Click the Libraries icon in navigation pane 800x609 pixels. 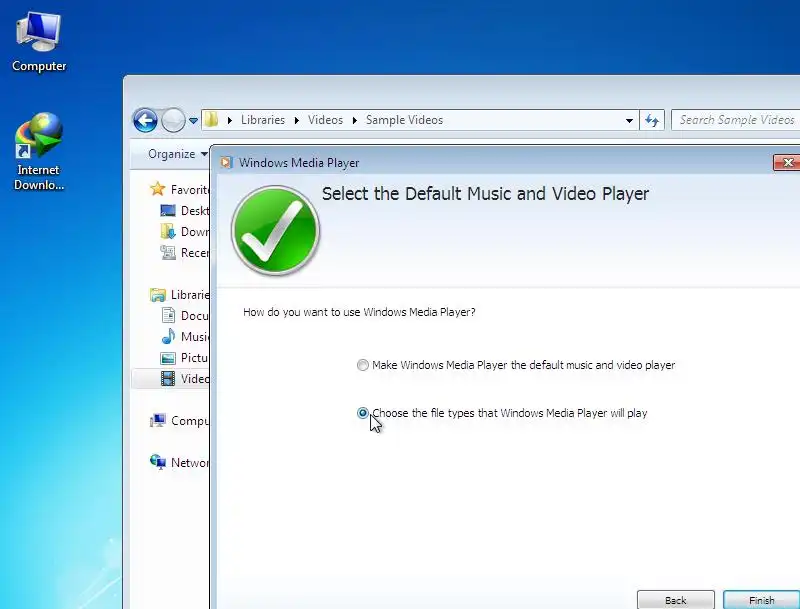158,295
